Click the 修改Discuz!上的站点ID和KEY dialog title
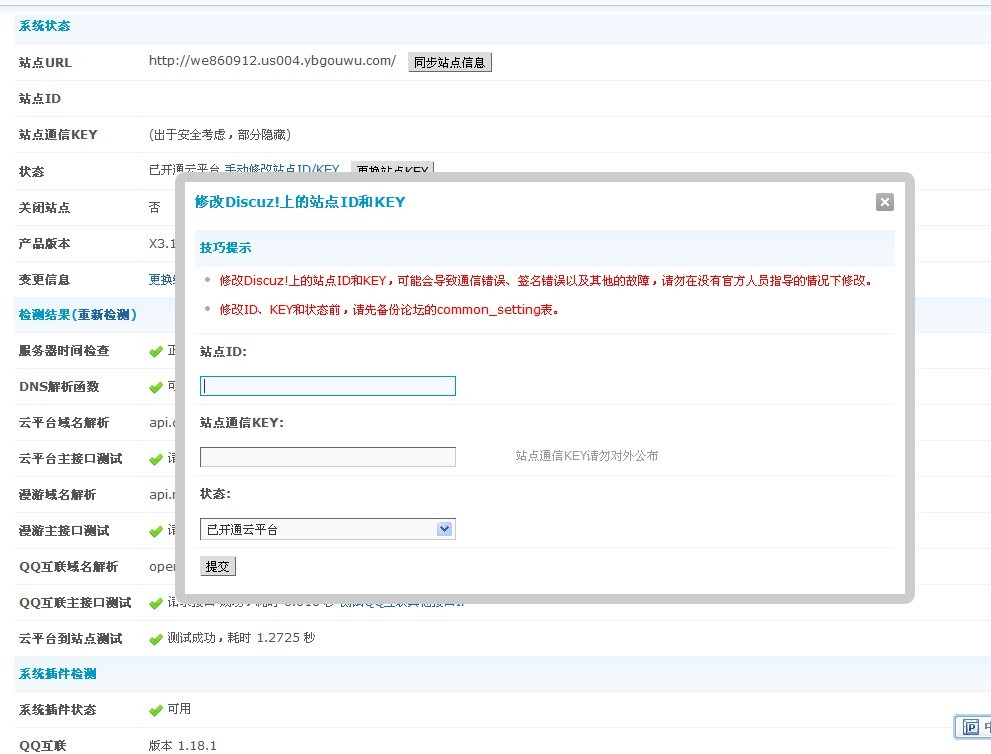 pyautogui.click(x=300, y=202)
